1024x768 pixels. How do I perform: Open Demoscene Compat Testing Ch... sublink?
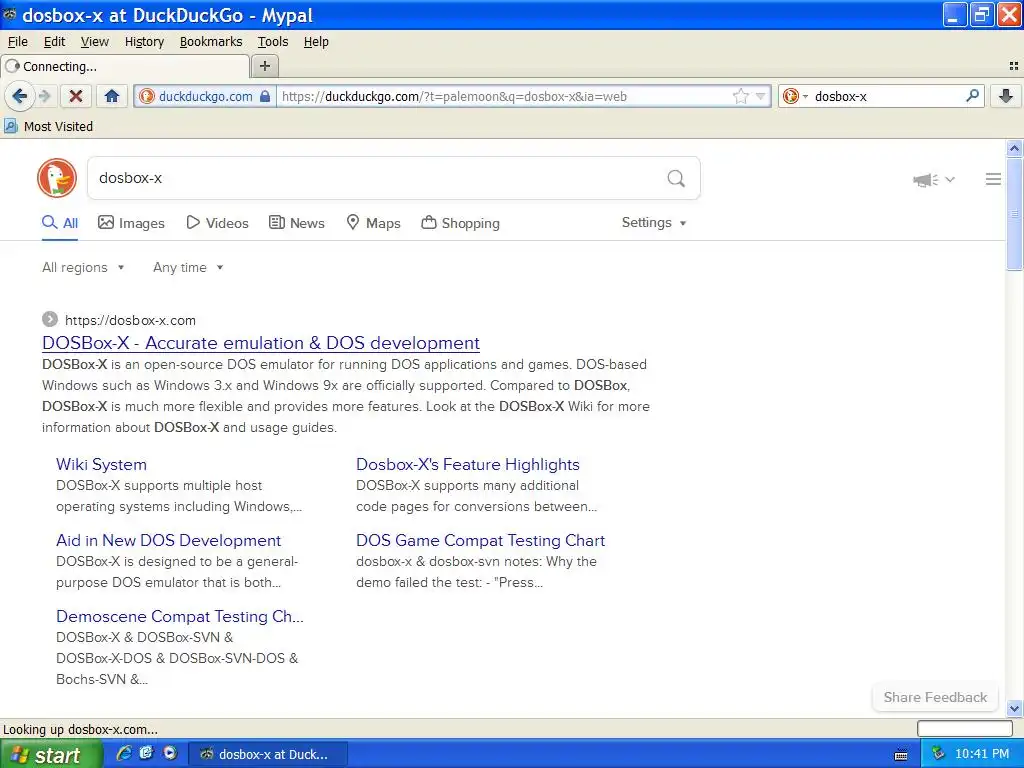click(180, 616)
